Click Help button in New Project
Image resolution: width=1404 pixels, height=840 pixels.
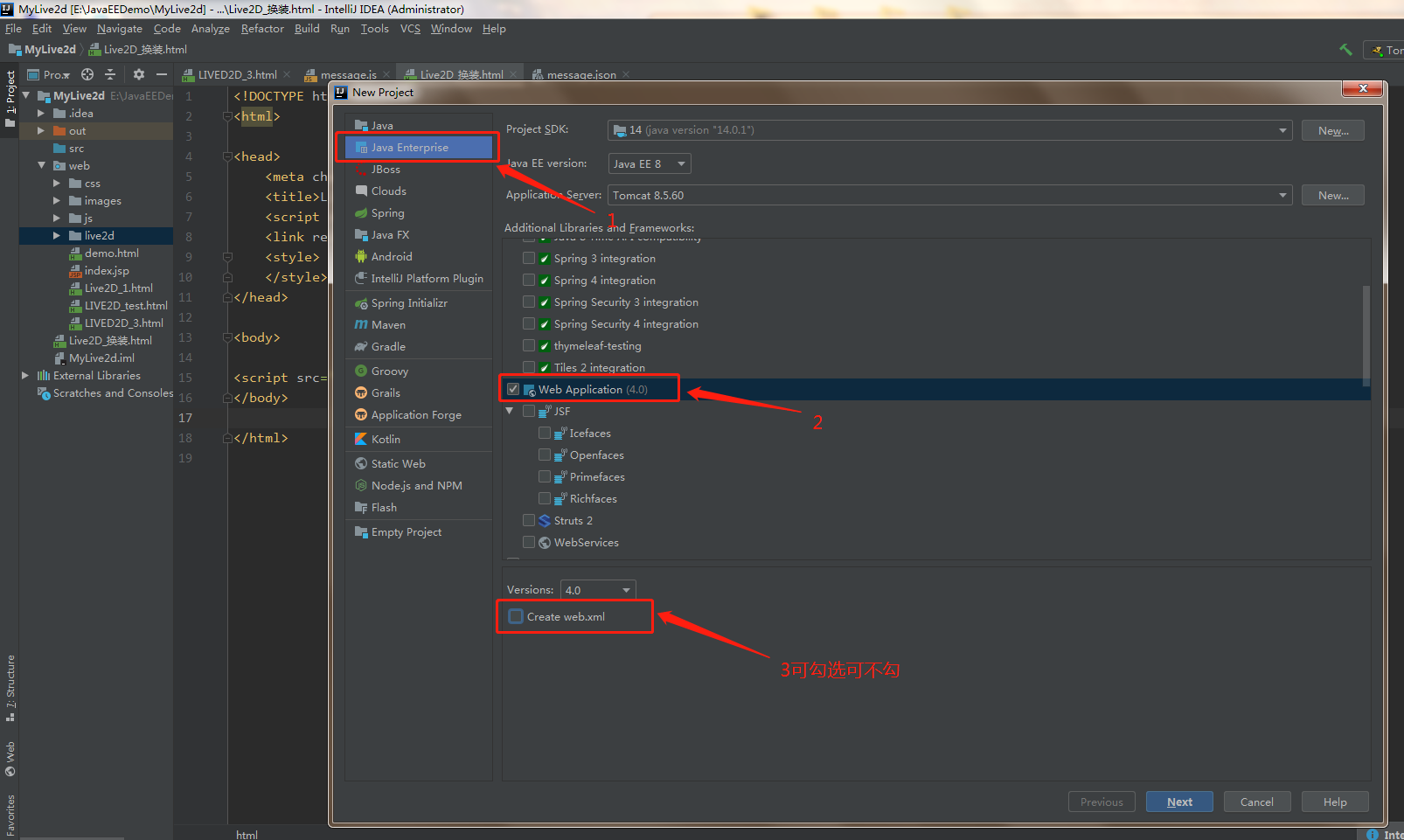(x=1335, y=802)
